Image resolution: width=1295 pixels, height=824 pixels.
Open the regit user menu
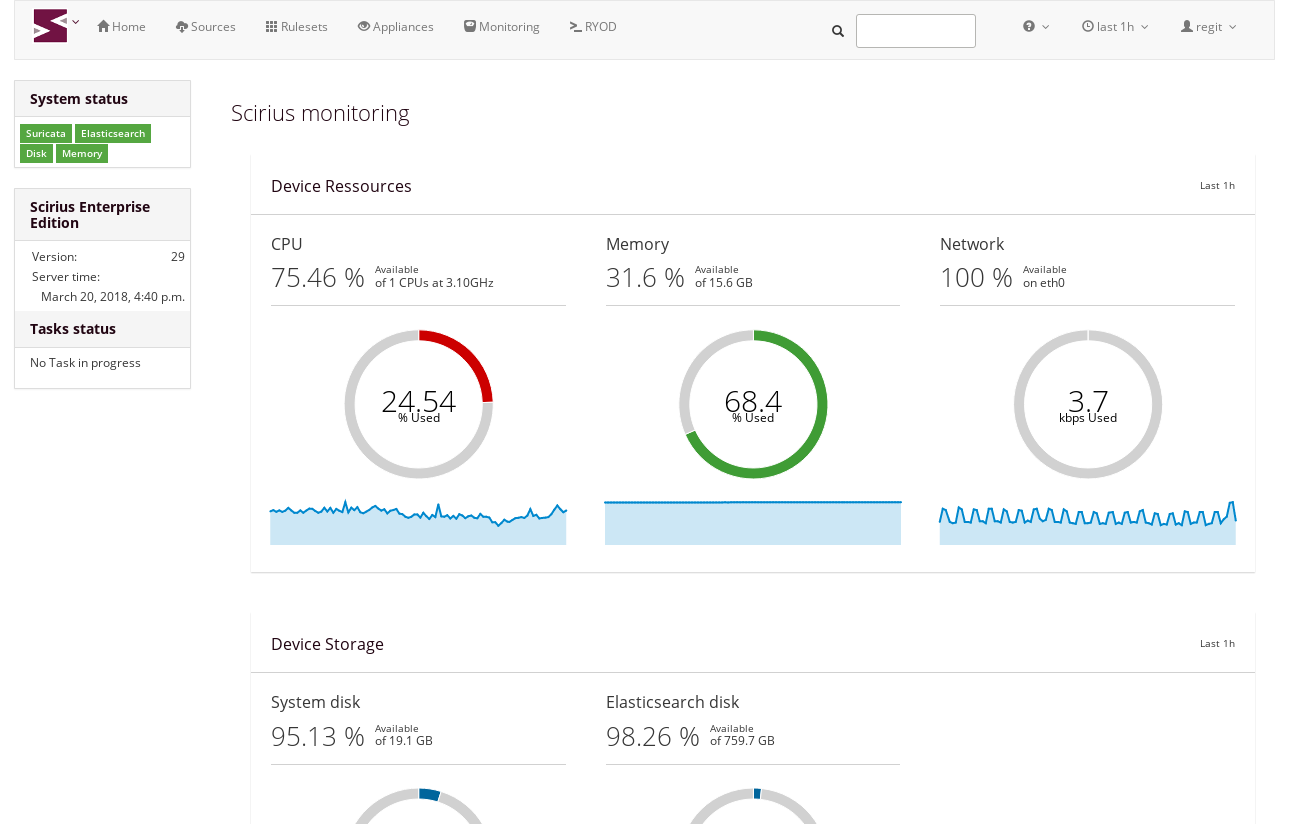(1209, 27)
